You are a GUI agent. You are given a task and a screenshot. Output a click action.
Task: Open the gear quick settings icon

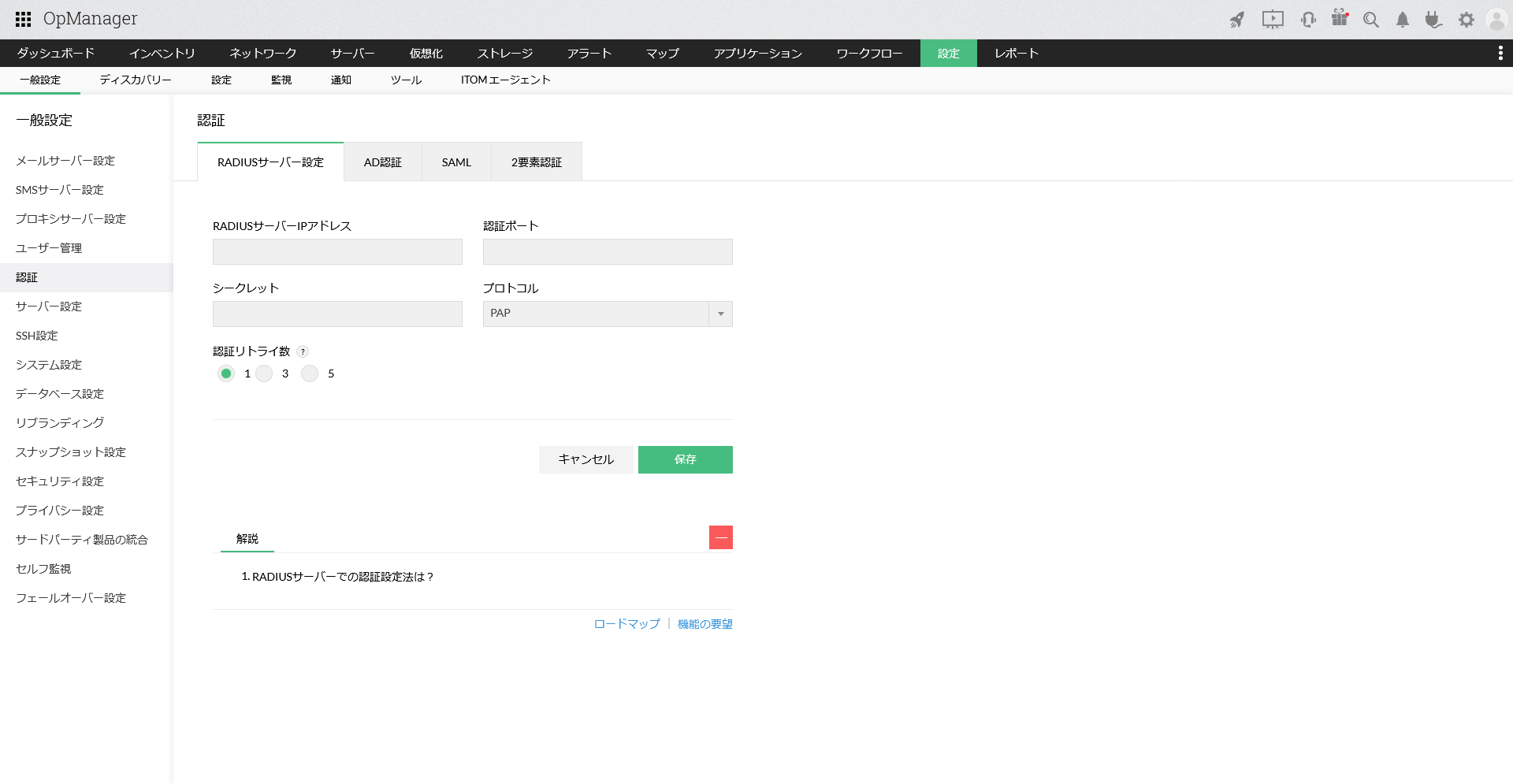tap(1466, 20)
